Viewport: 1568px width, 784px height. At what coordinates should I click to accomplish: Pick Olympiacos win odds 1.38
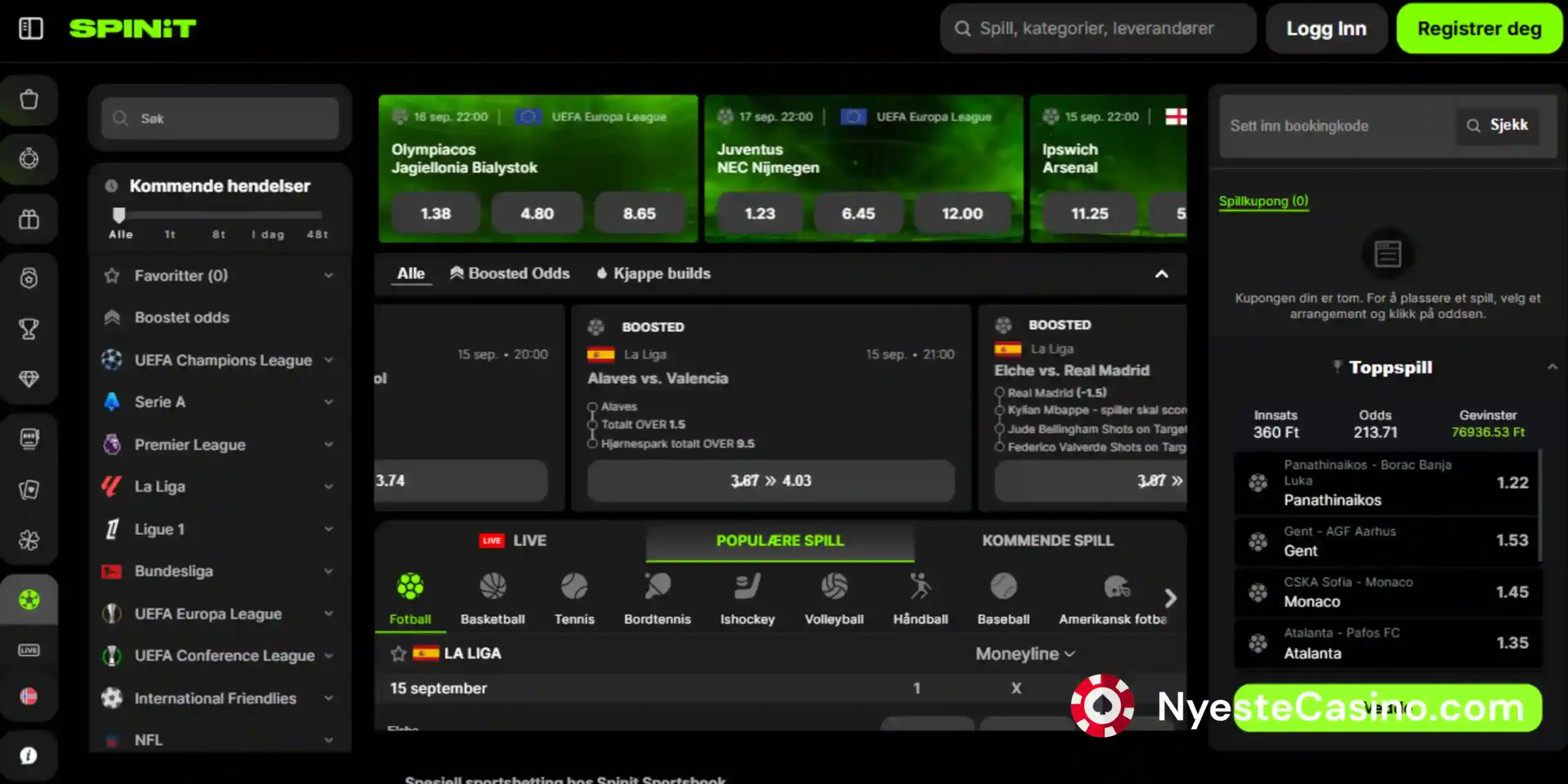(435, 213)
